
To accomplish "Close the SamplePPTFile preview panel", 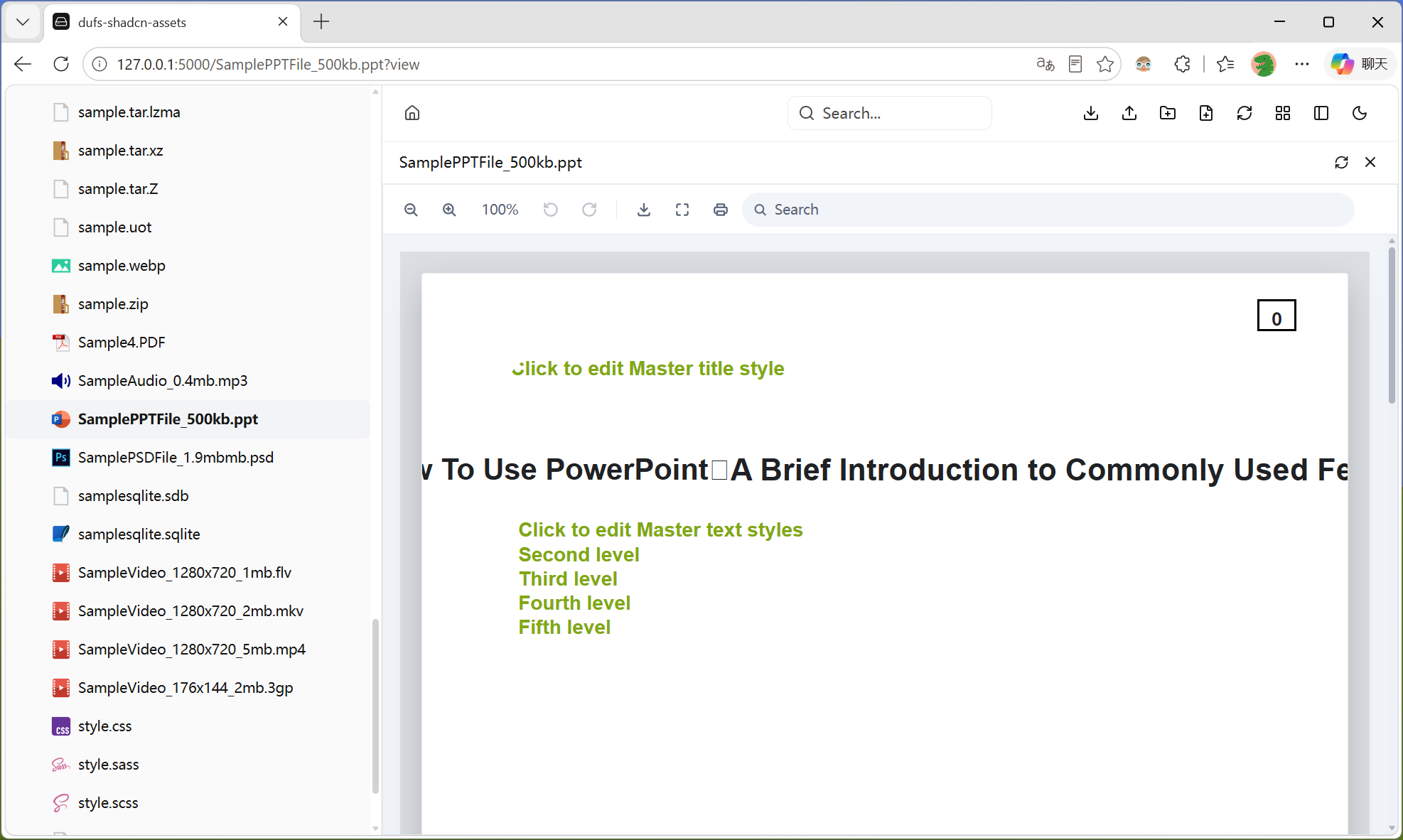I will [x=1370, y=162].
